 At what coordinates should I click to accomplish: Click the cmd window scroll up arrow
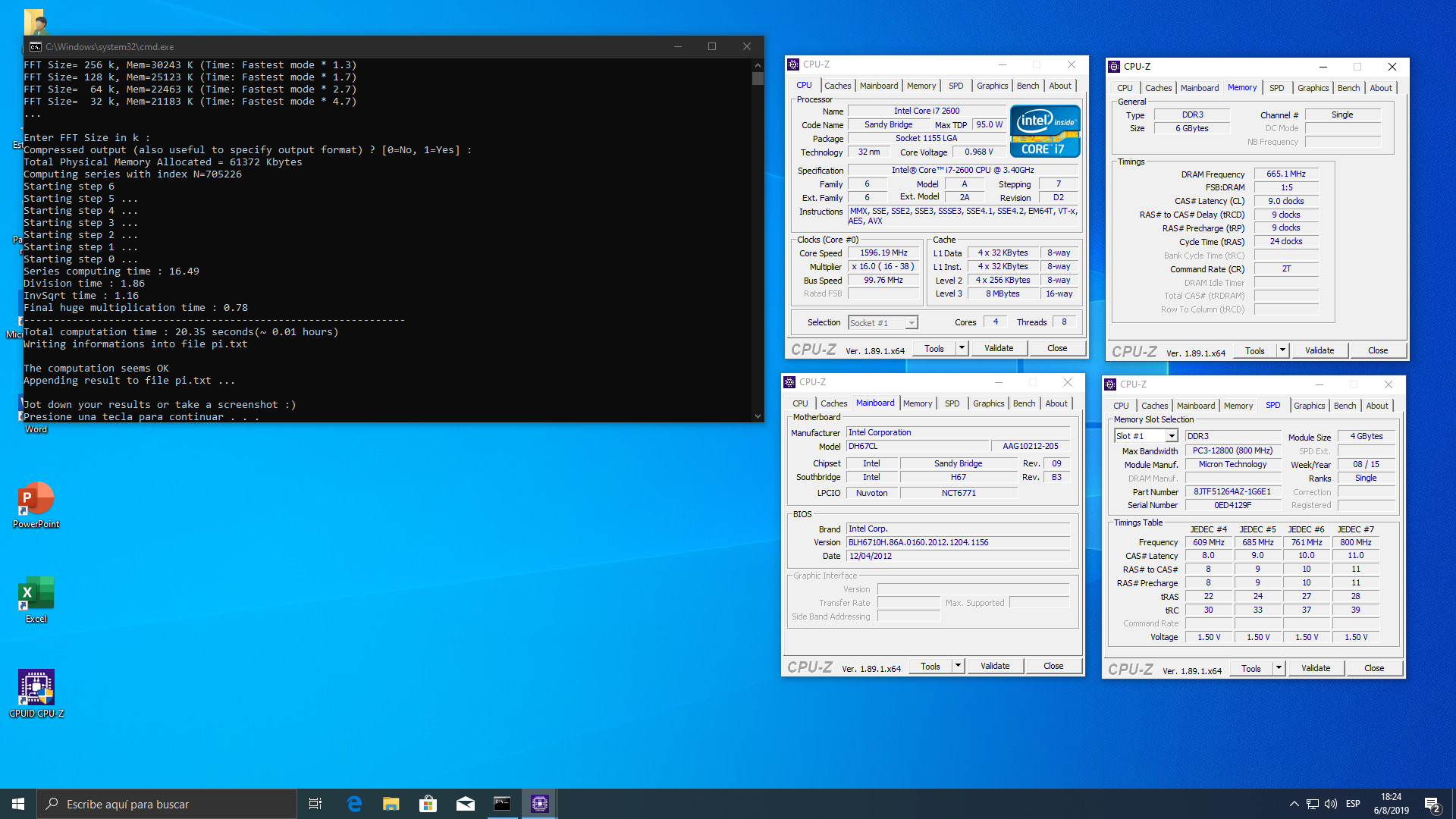pos(758,64)
